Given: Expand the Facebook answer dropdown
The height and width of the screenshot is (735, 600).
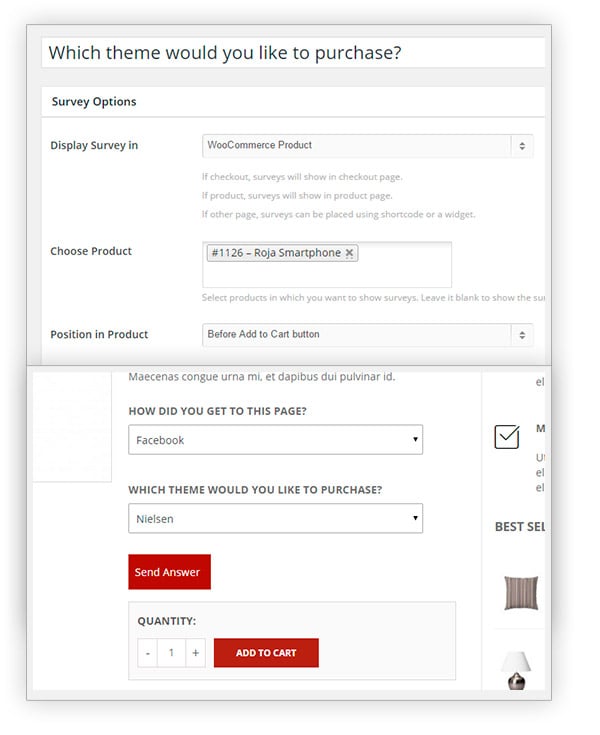Looking at the screenshot, I should click(276, 440).
